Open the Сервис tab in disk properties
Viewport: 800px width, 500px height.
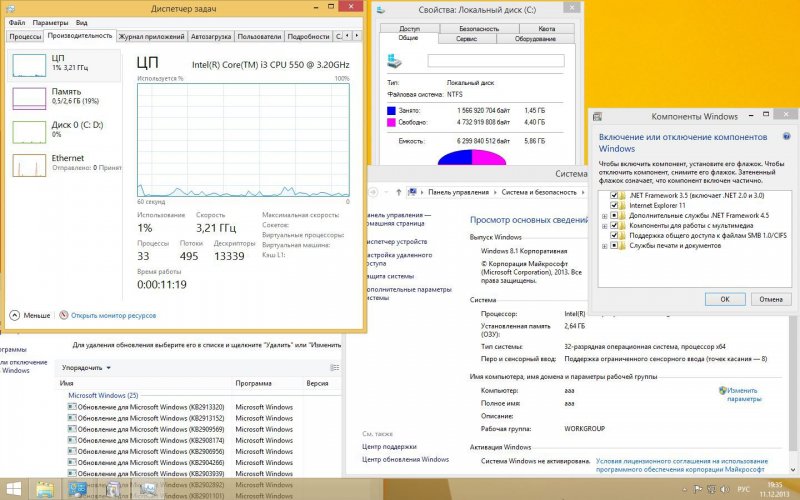466,39
